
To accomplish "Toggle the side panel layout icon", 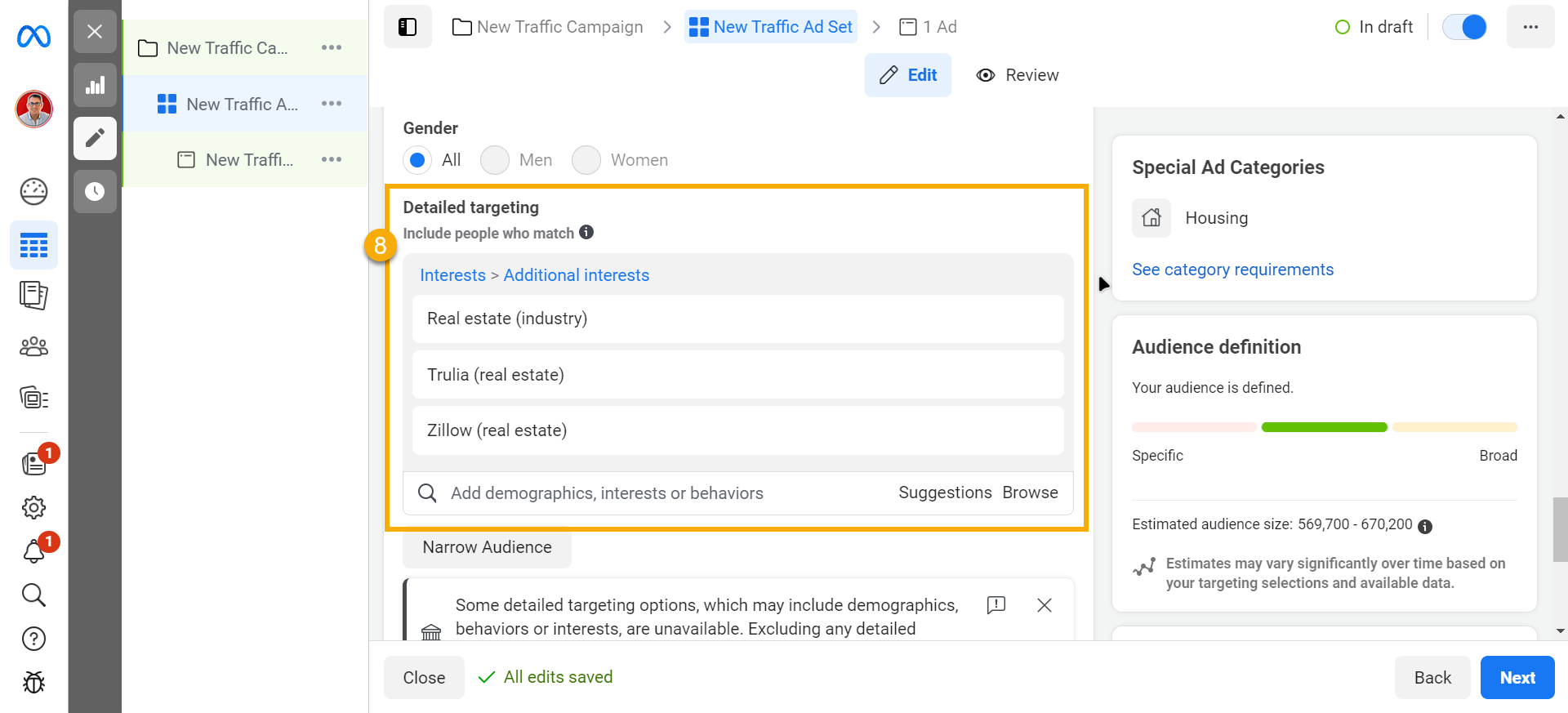I will coord(408,27).
